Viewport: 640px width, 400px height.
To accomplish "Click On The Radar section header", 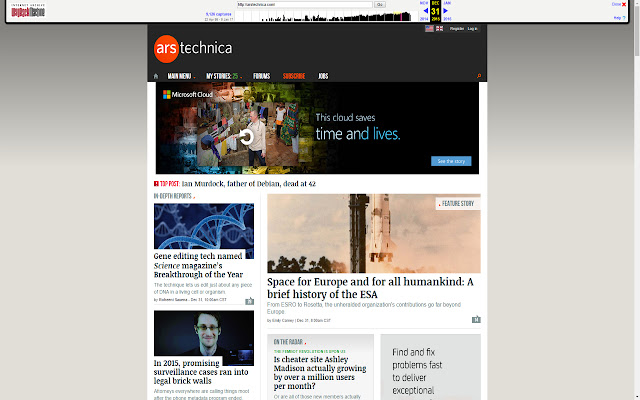I will [x=289, y=342].
